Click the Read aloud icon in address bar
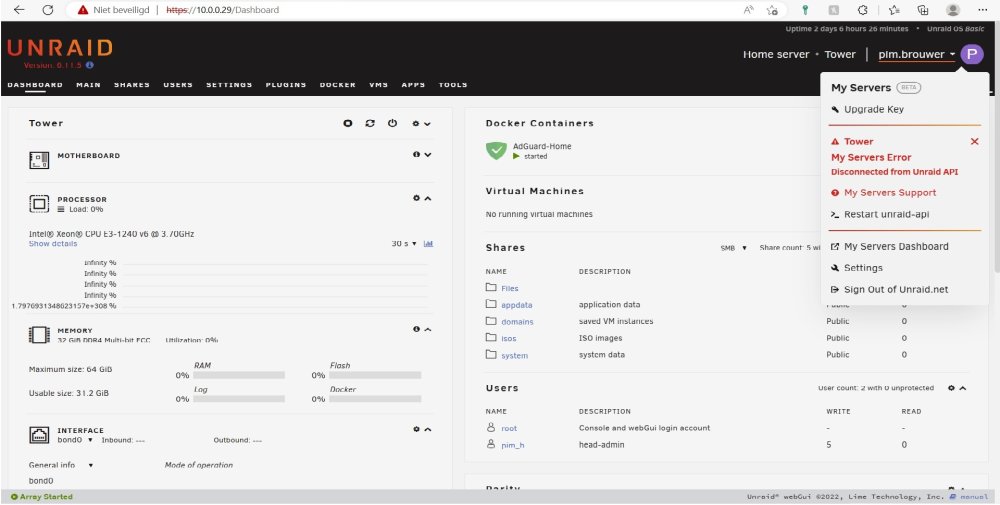Viewport: 1000px width, 505px height. [x=749, y=10]
